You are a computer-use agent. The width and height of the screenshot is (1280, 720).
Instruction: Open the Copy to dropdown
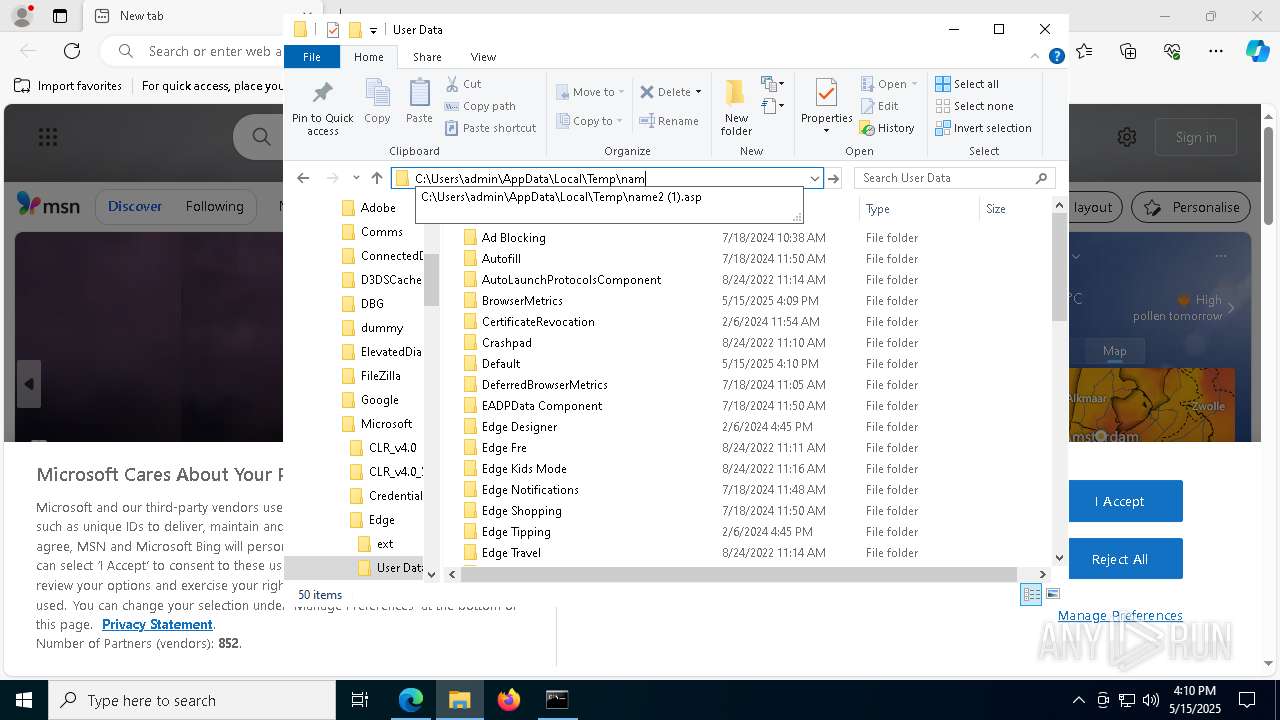pos(590,121)
